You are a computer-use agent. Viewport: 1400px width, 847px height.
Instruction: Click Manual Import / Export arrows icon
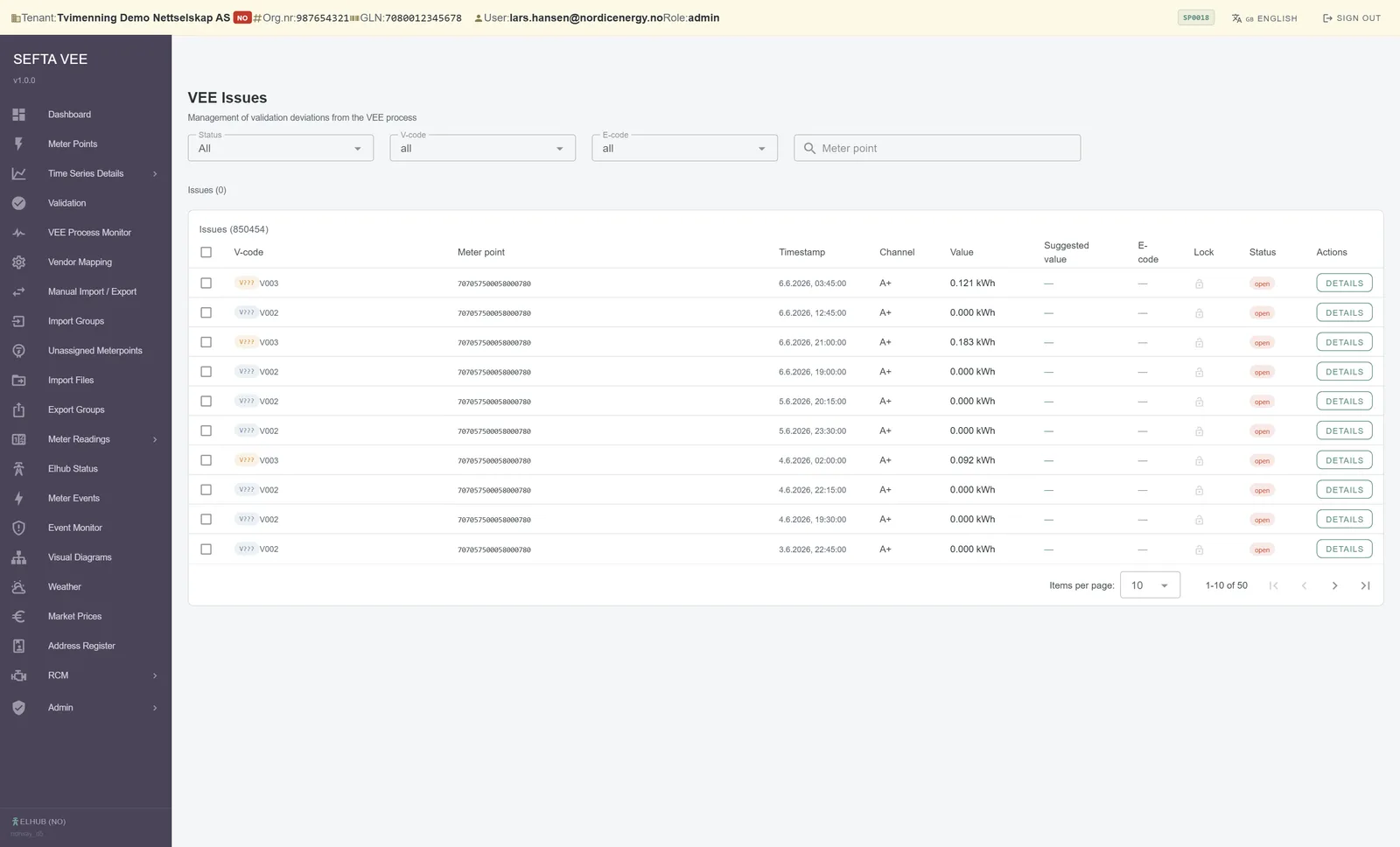pyautogui.click(x=18, y=291)
